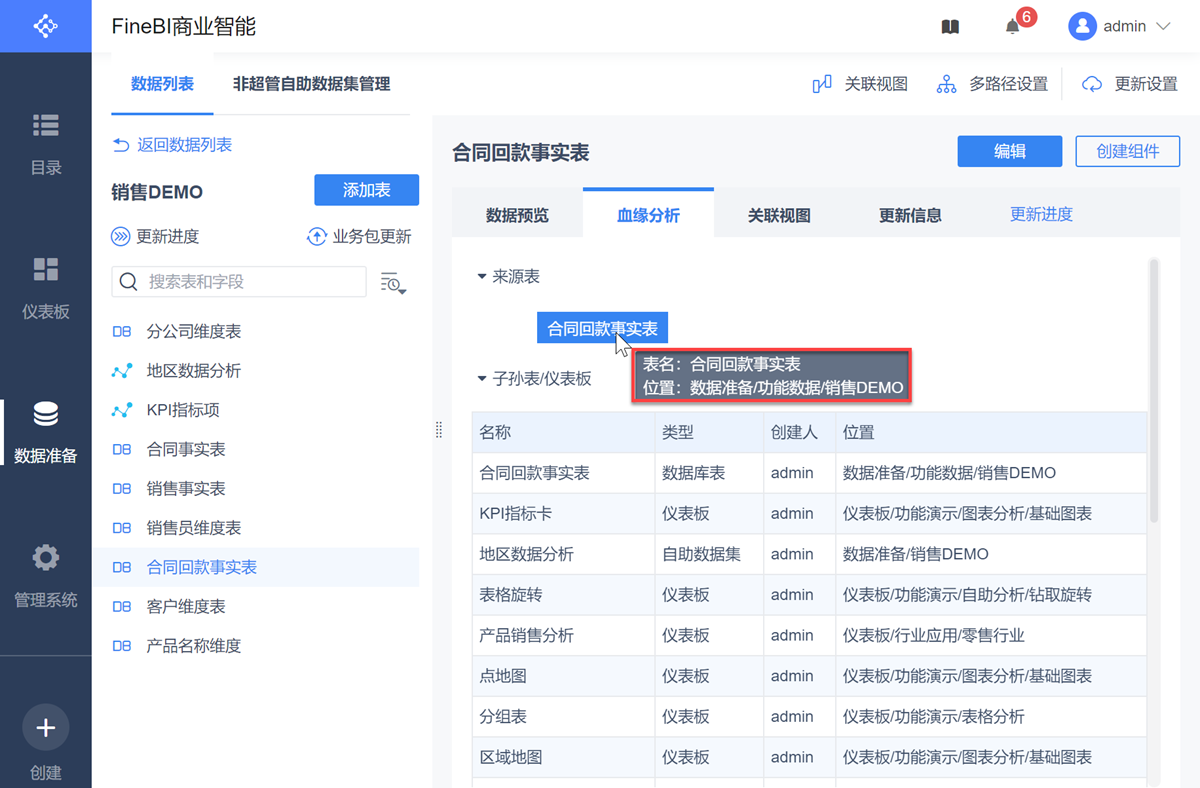The width and height of the screenshot is (1200, 788).
Task: Click 仪表板/行业应用/零售行业 location cell
Action: (992, 635)
